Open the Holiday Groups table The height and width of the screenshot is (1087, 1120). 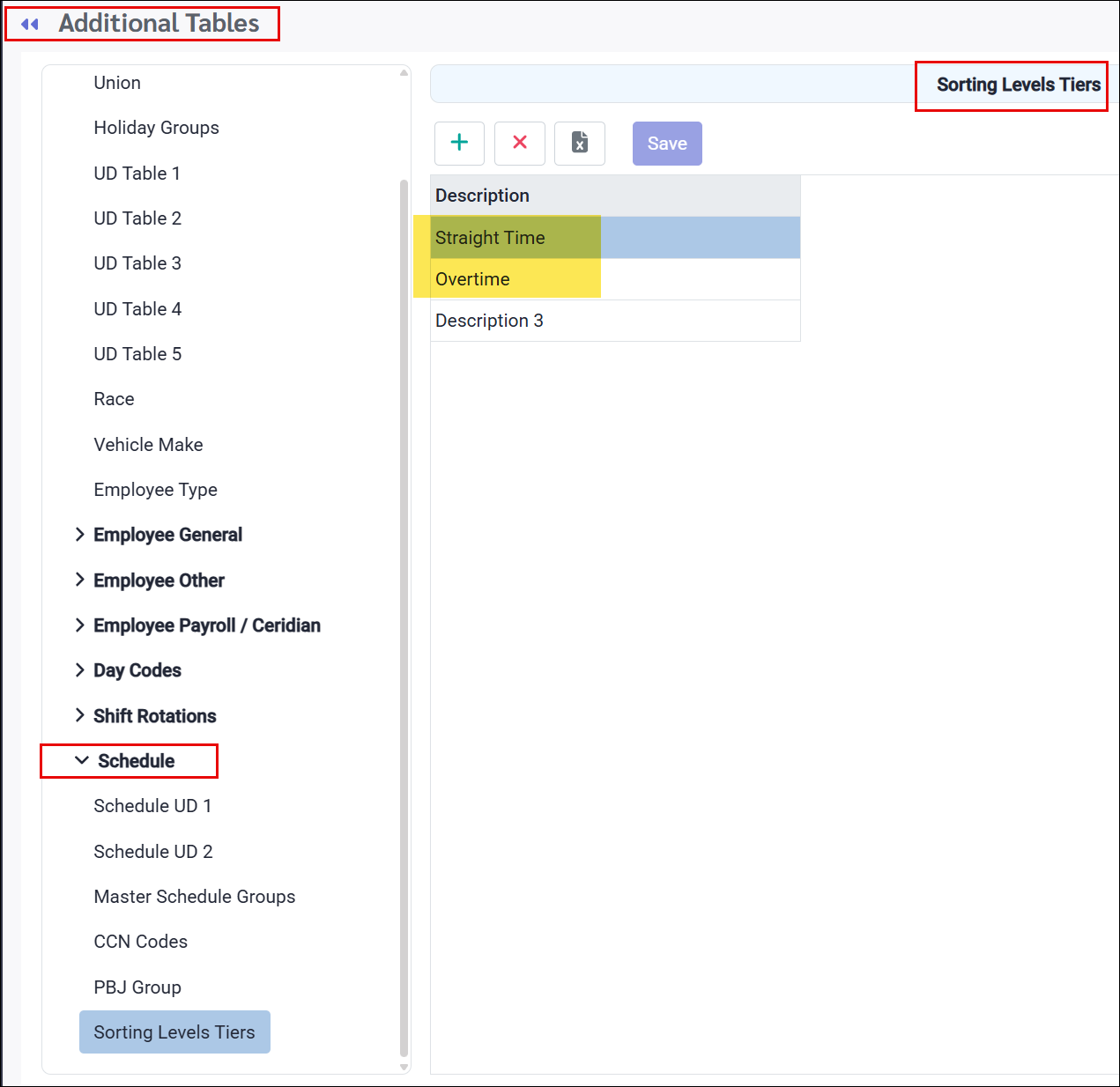(x=156, y=128)
